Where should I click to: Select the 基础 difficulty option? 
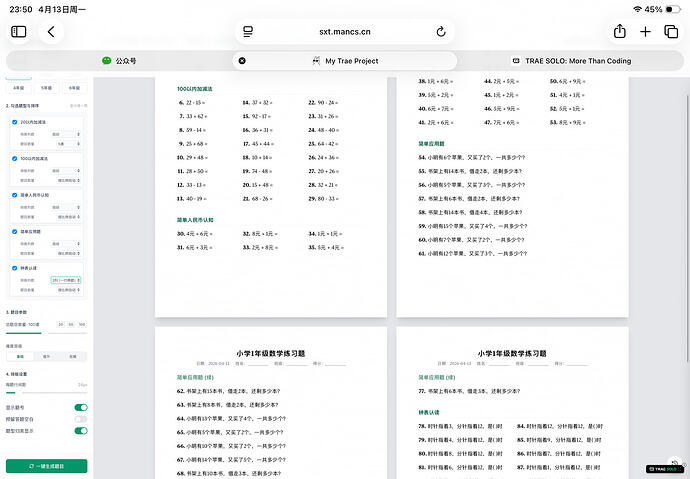click(x=20, y=356)
